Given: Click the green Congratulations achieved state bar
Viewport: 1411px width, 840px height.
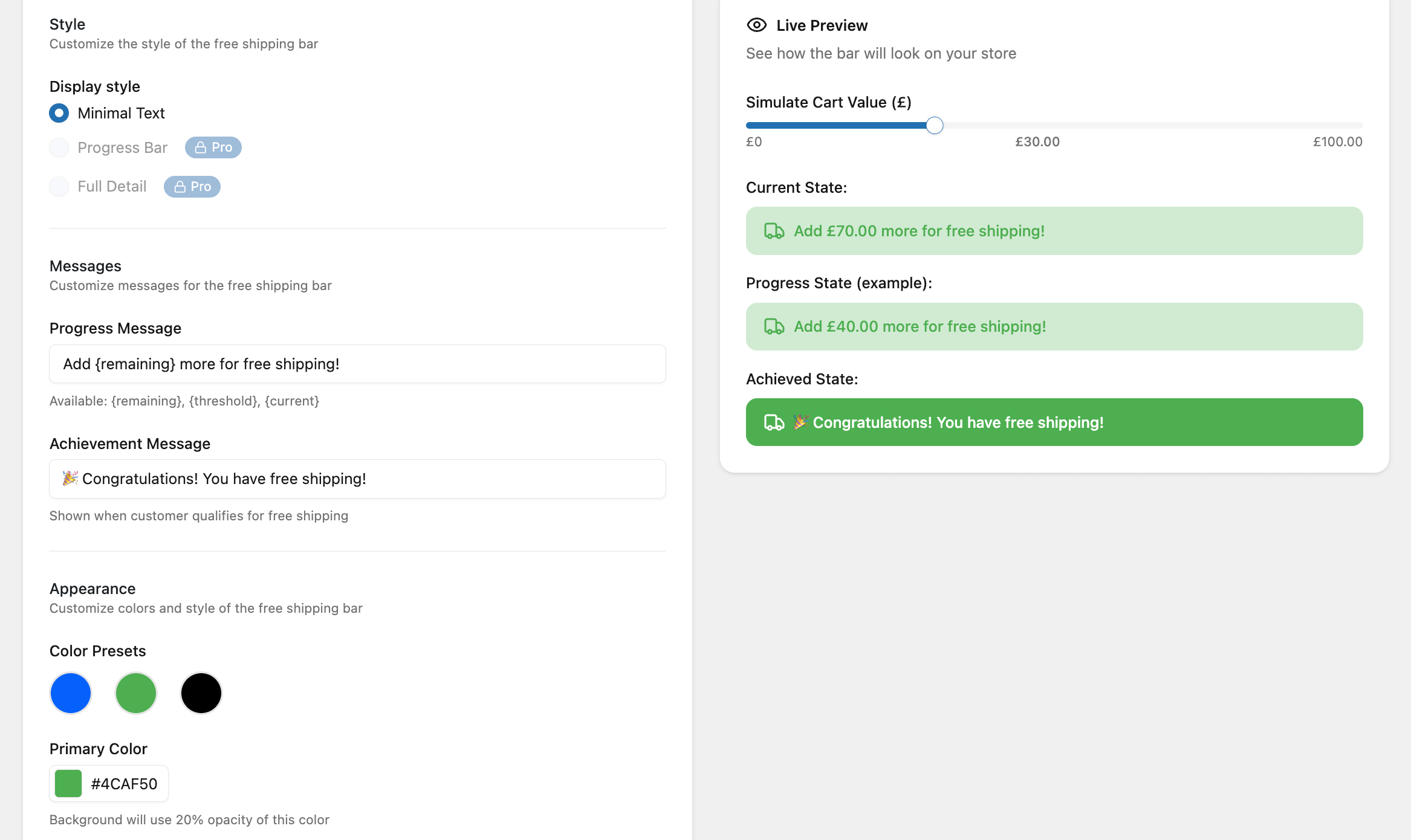Looking at the screenshot, I should 1054,422.
